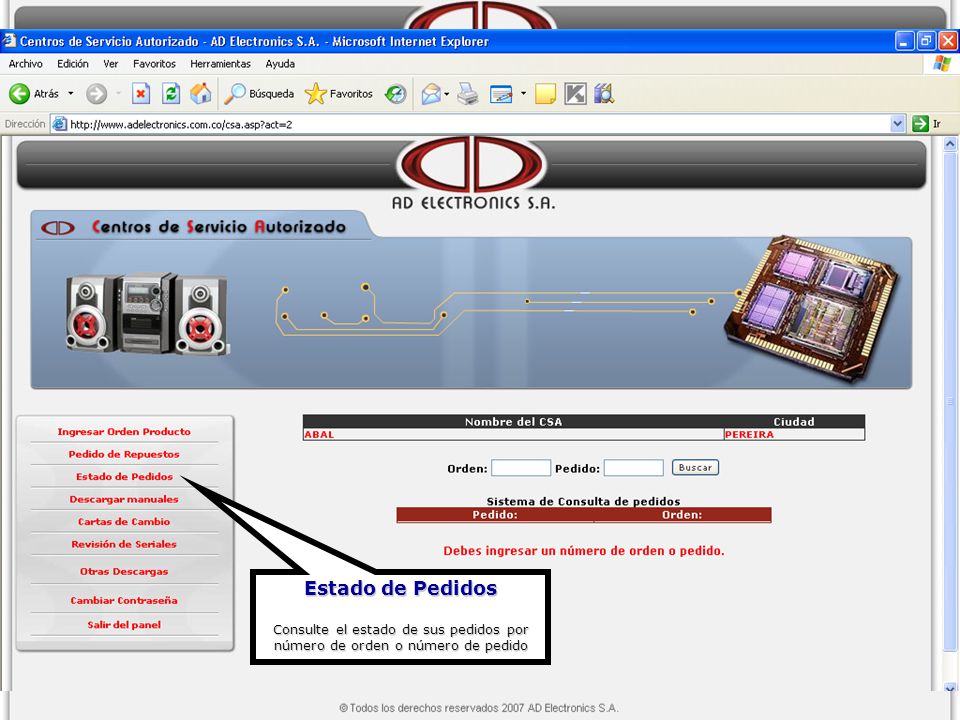Open the History clock icon

396,94
